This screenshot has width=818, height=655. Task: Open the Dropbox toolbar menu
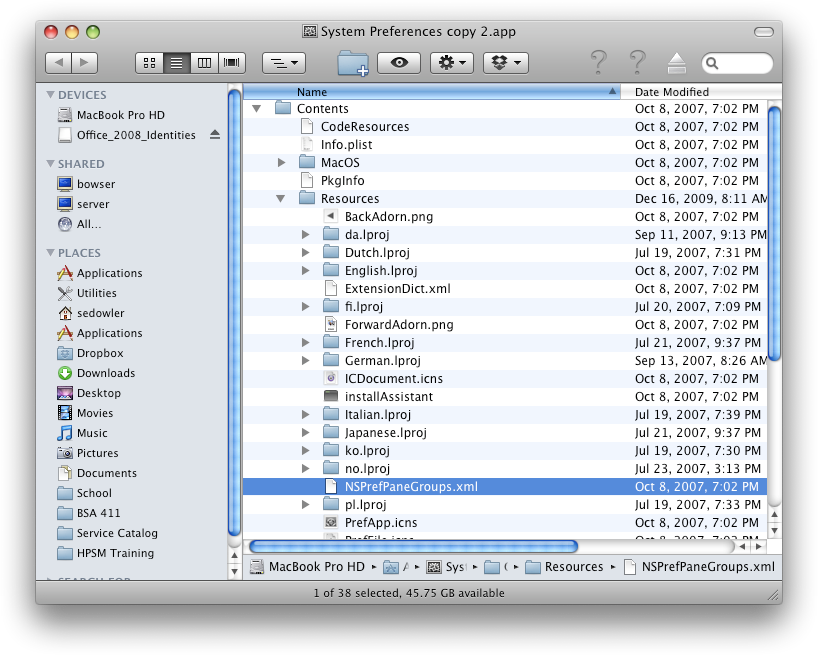pos(506,63)
